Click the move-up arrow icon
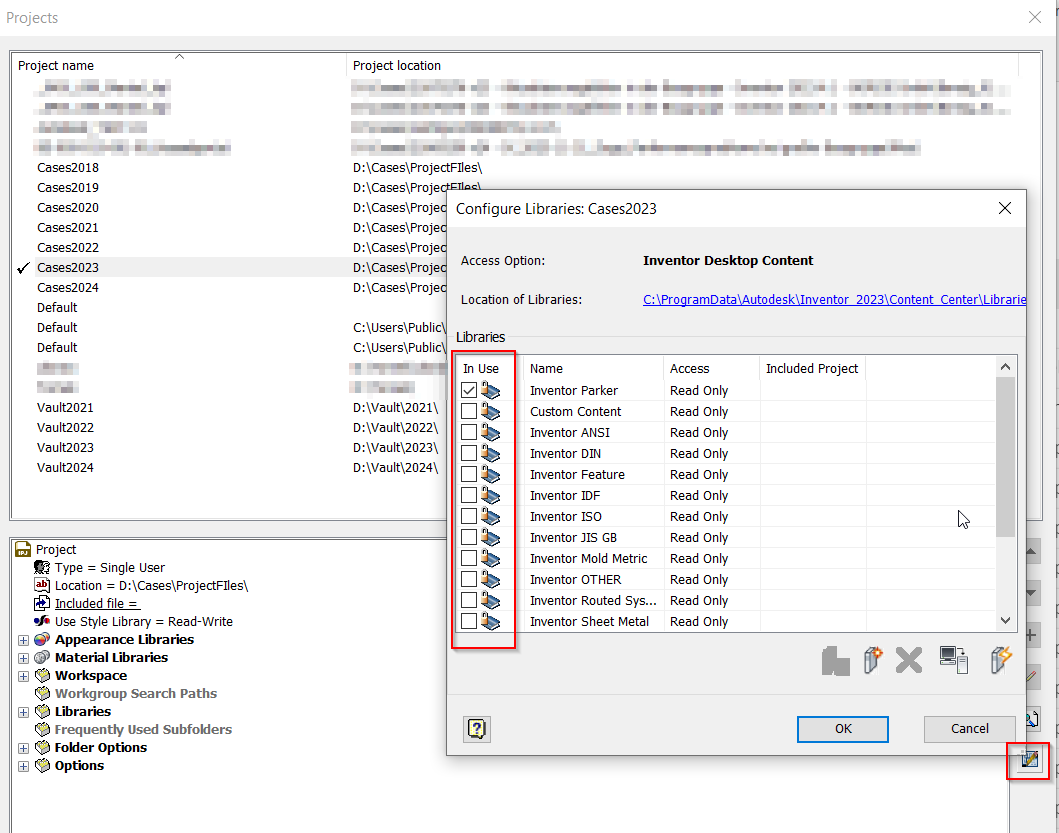Image resolution: width=1059 pixels, height=833 pixels. tap(1030, 551)
